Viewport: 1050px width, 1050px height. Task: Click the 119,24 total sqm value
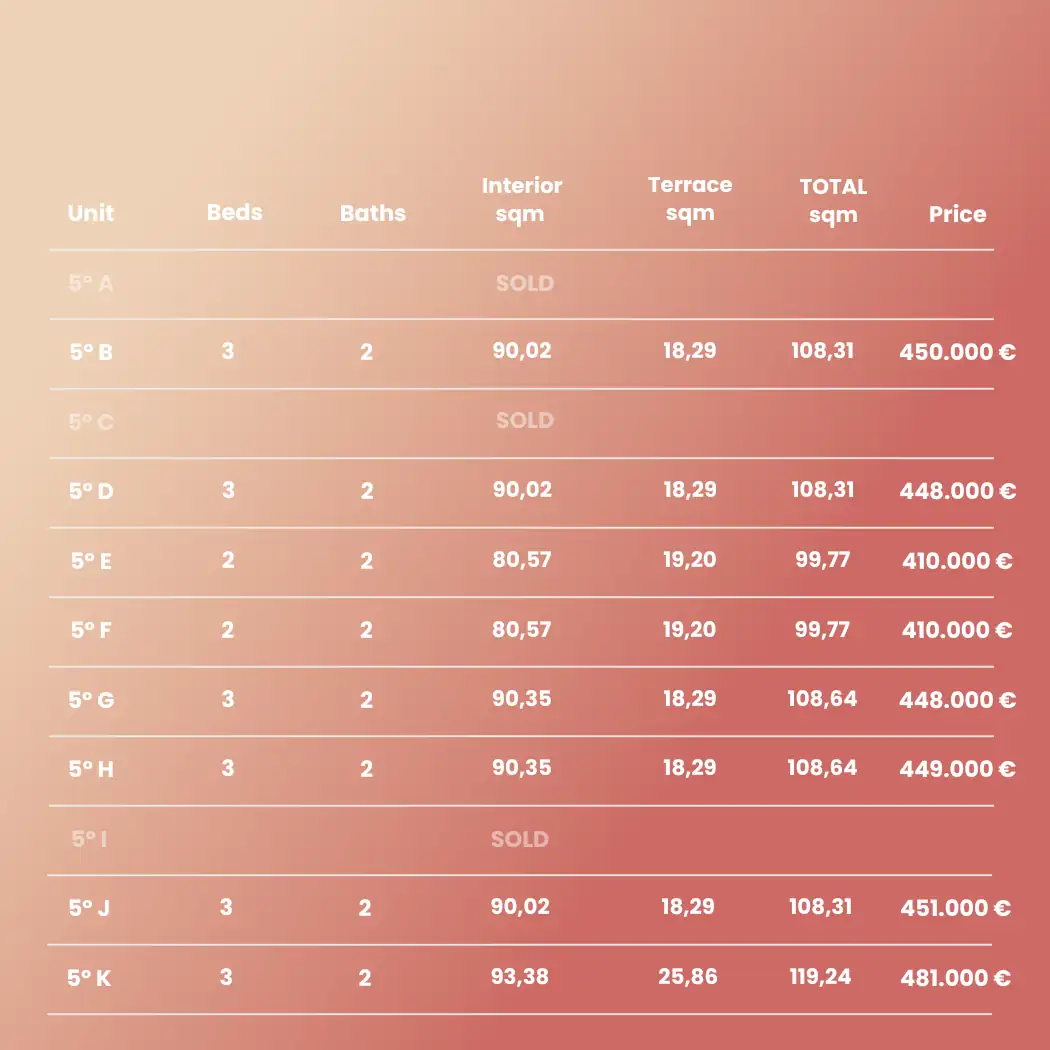pyautogui.click(x=820, y=977)
